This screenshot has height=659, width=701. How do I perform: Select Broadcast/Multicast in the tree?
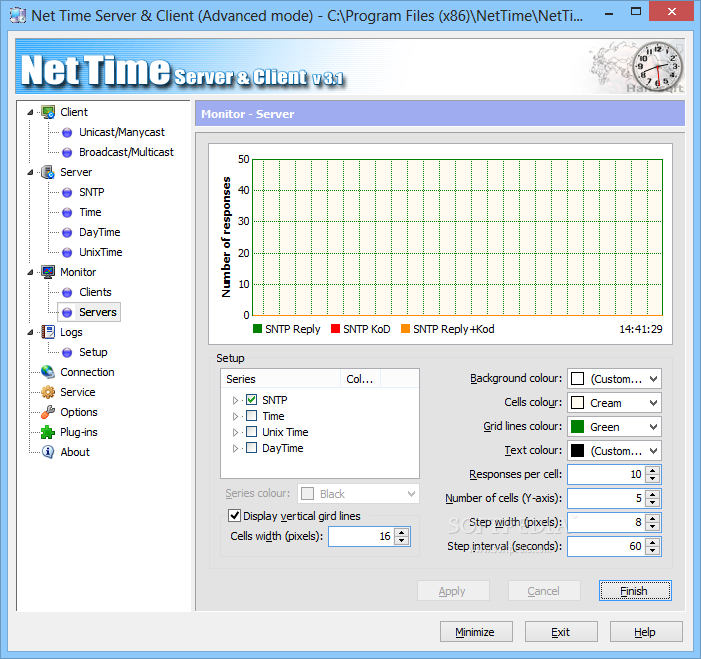pyautogui.click(x=126, y=152)
